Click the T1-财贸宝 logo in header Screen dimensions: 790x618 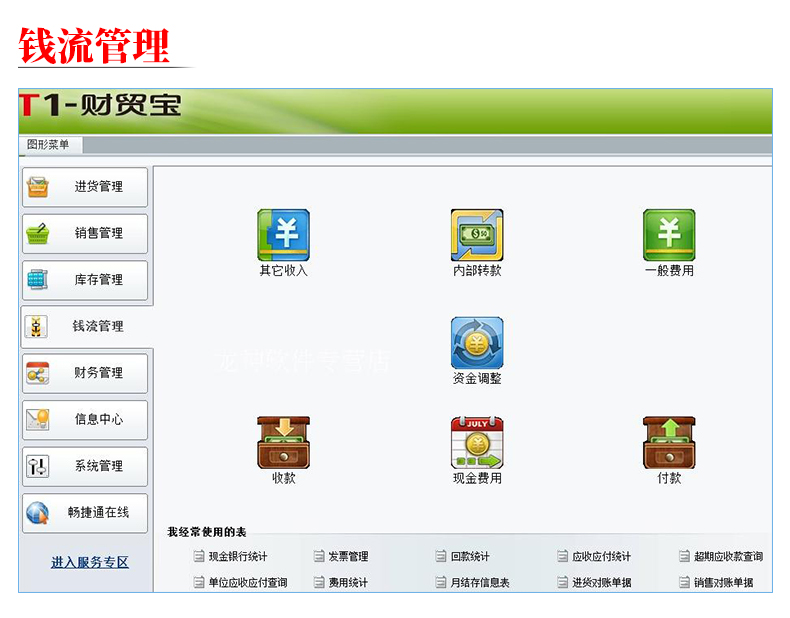pyautogui.click(x=100, y=105)
